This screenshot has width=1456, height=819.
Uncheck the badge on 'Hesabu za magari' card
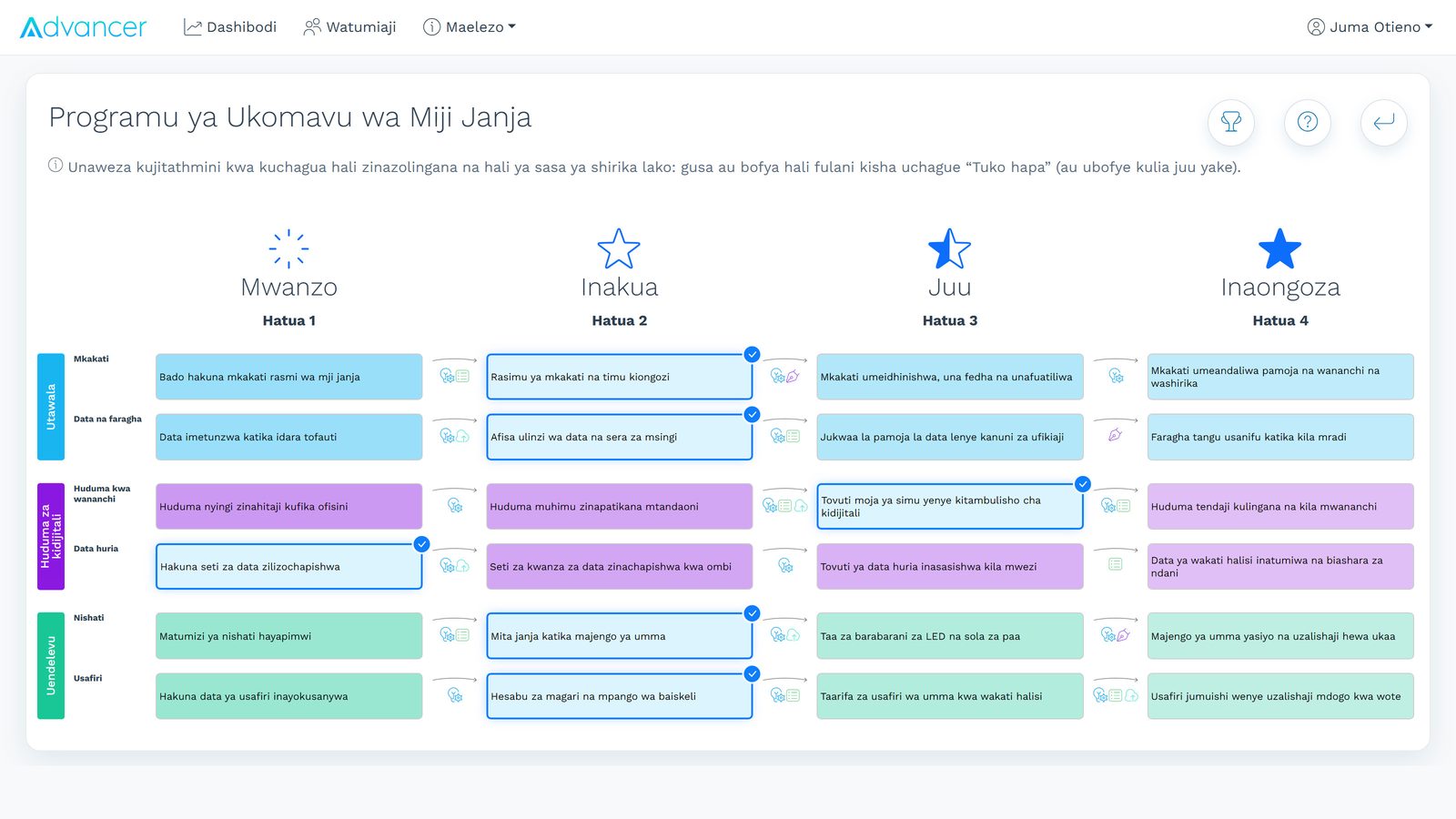tap(752, 673)
